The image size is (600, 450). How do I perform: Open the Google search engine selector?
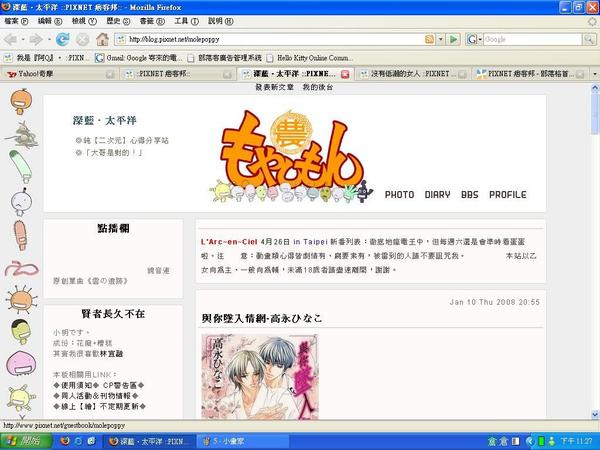474,39
